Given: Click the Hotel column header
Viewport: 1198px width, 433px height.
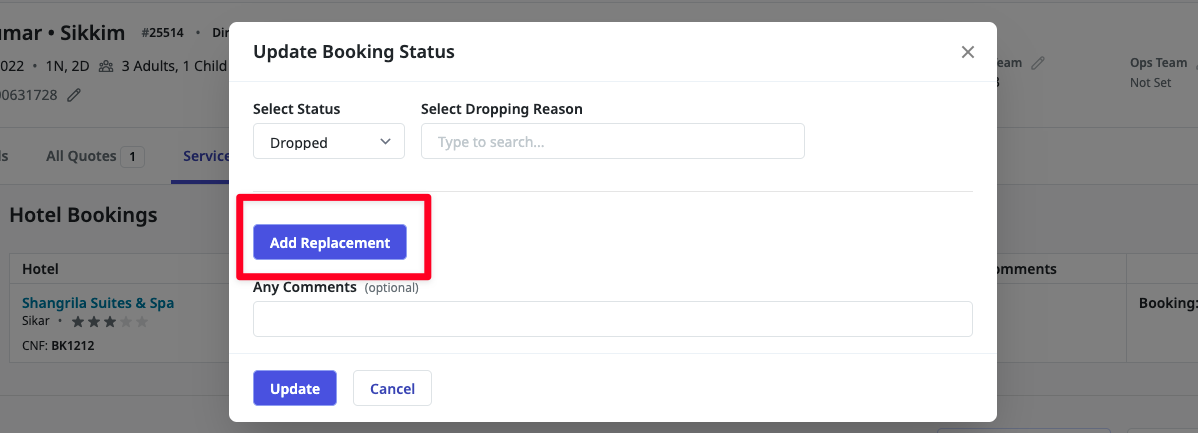Looking at the screenshot, I should point(40,269).
